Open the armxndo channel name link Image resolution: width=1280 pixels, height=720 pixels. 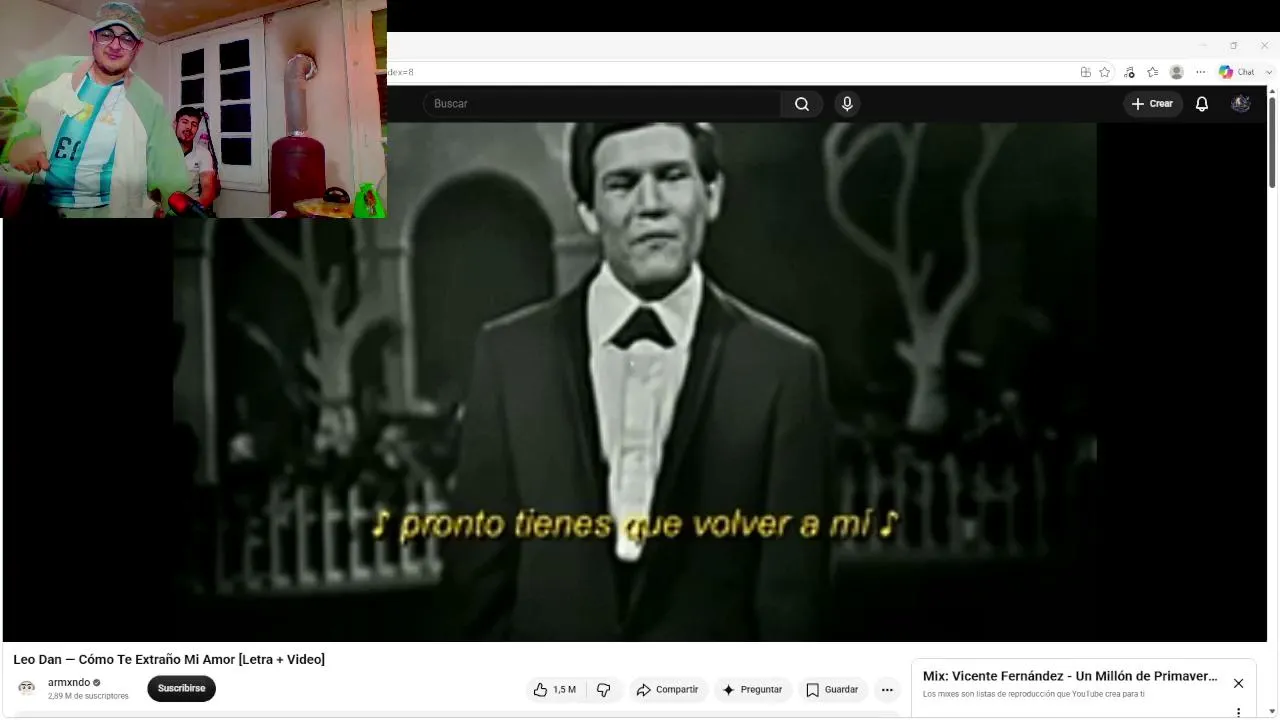69,683
